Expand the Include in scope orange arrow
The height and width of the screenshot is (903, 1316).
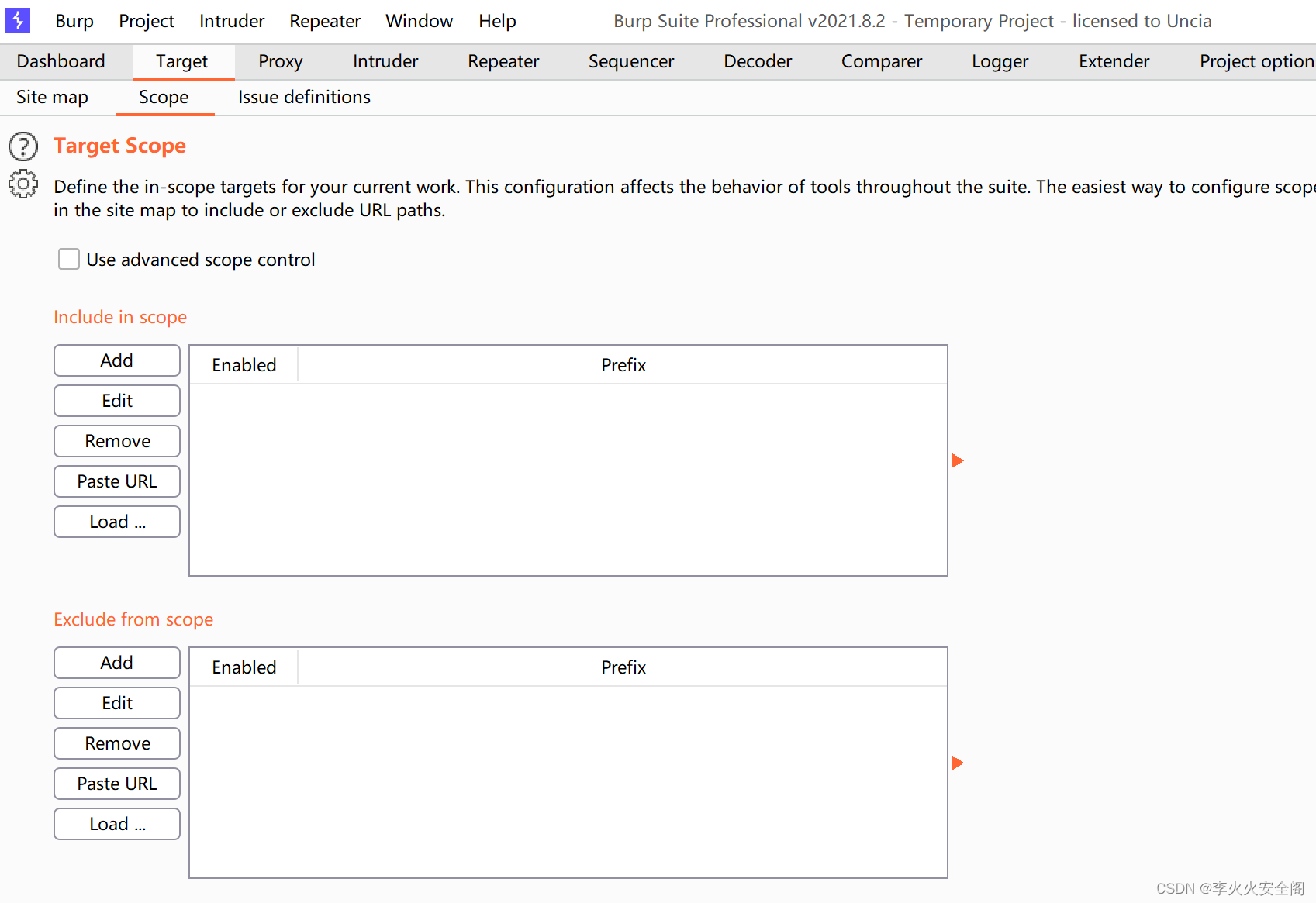point(958,460)
